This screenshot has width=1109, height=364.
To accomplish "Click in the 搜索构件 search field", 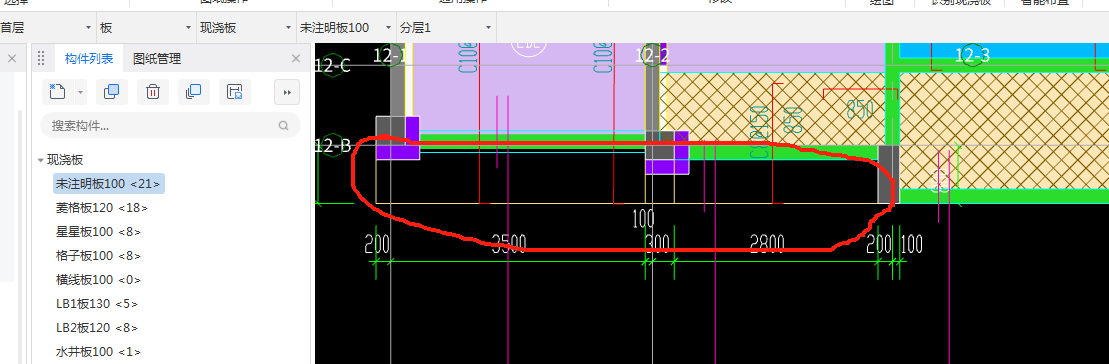I will coord(170,126).
